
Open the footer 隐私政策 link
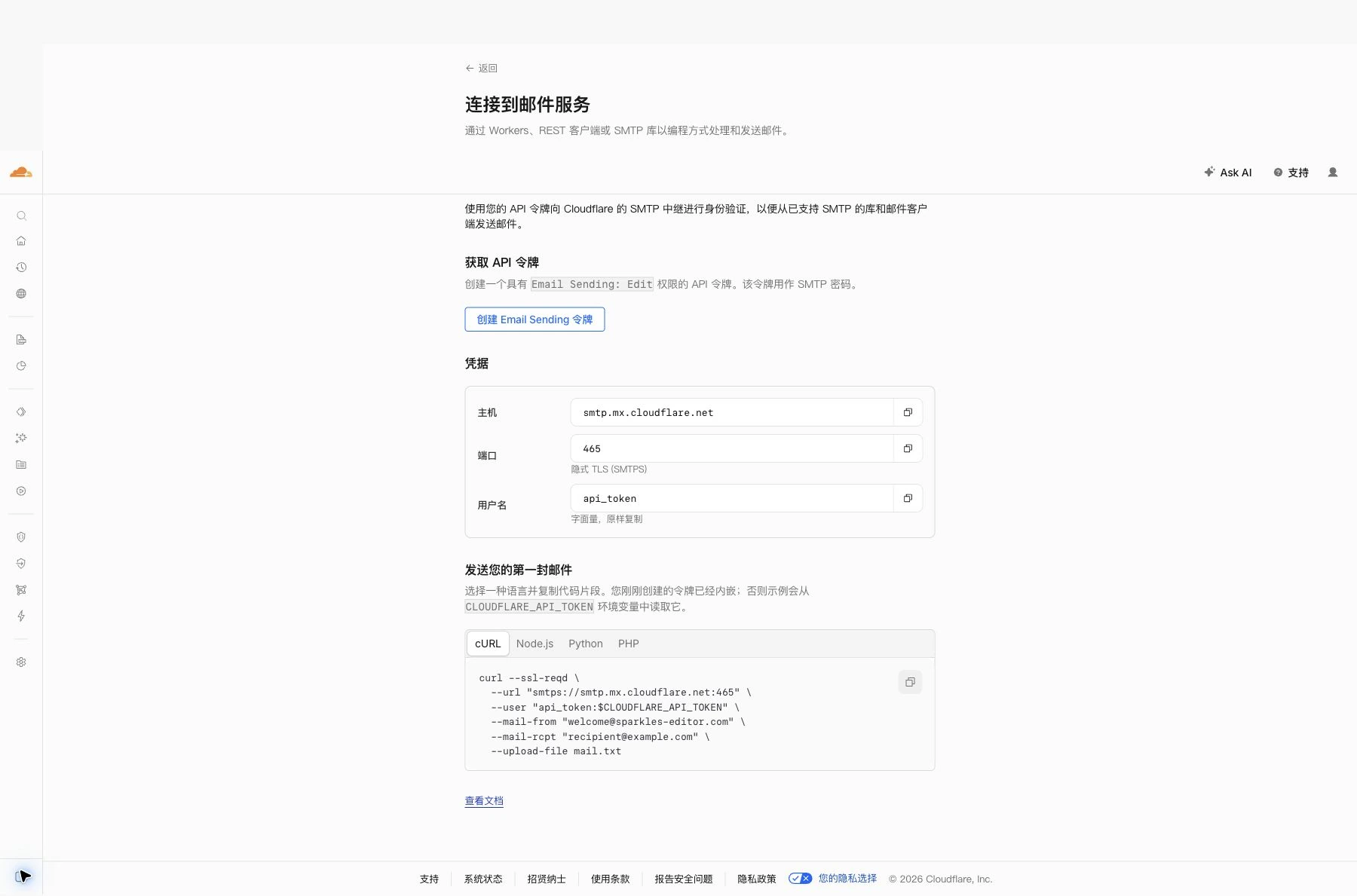(x=756, y=879)
